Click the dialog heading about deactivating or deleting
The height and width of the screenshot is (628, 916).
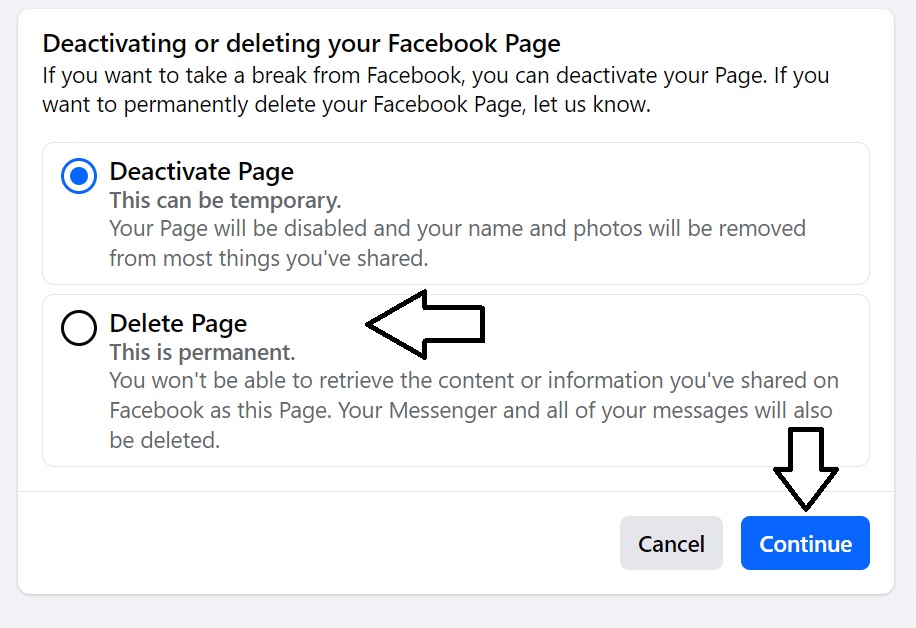click(x=301, y=44)
